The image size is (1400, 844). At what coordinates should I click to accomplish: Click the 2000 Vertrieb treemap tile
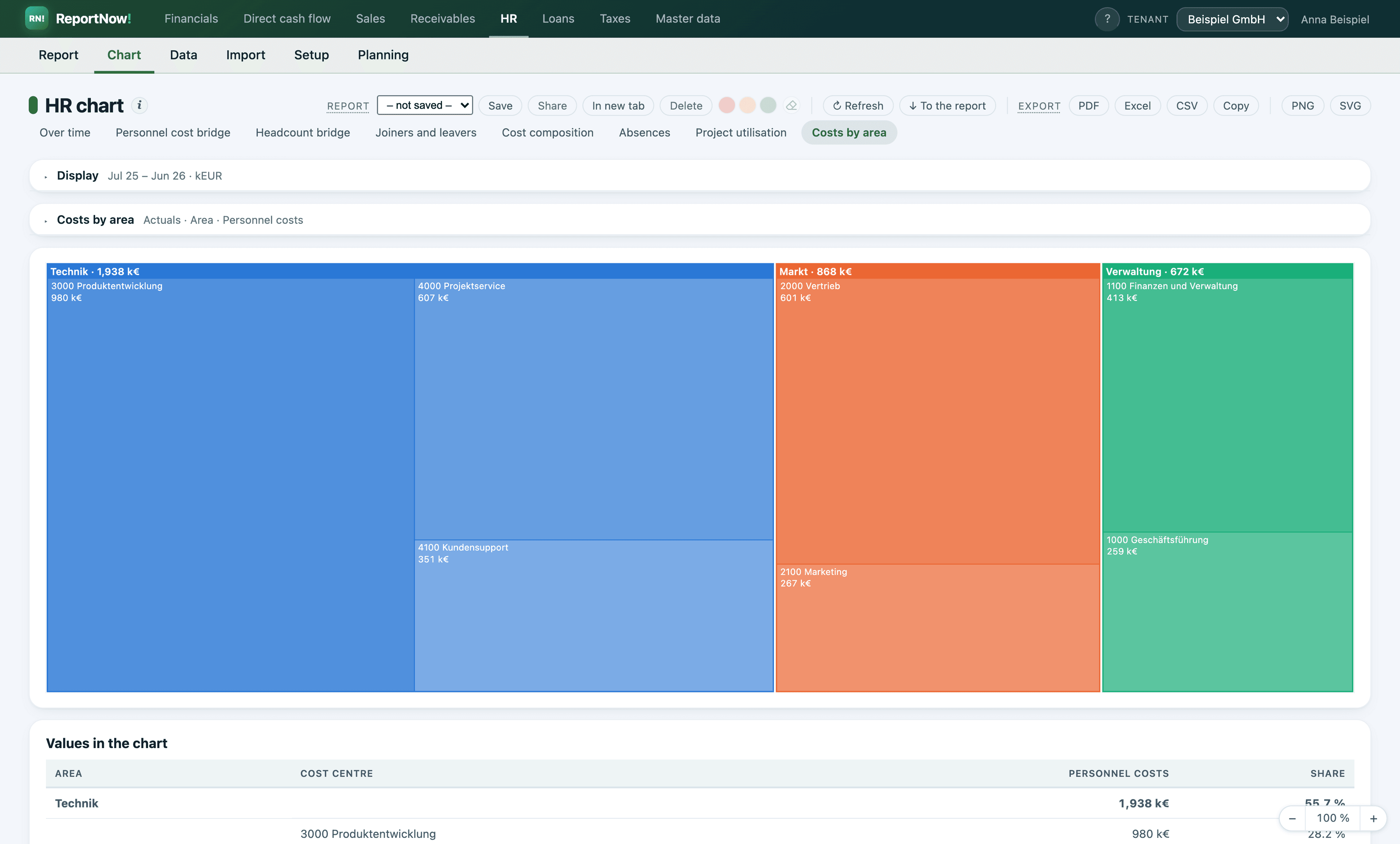tap(938, 421)
